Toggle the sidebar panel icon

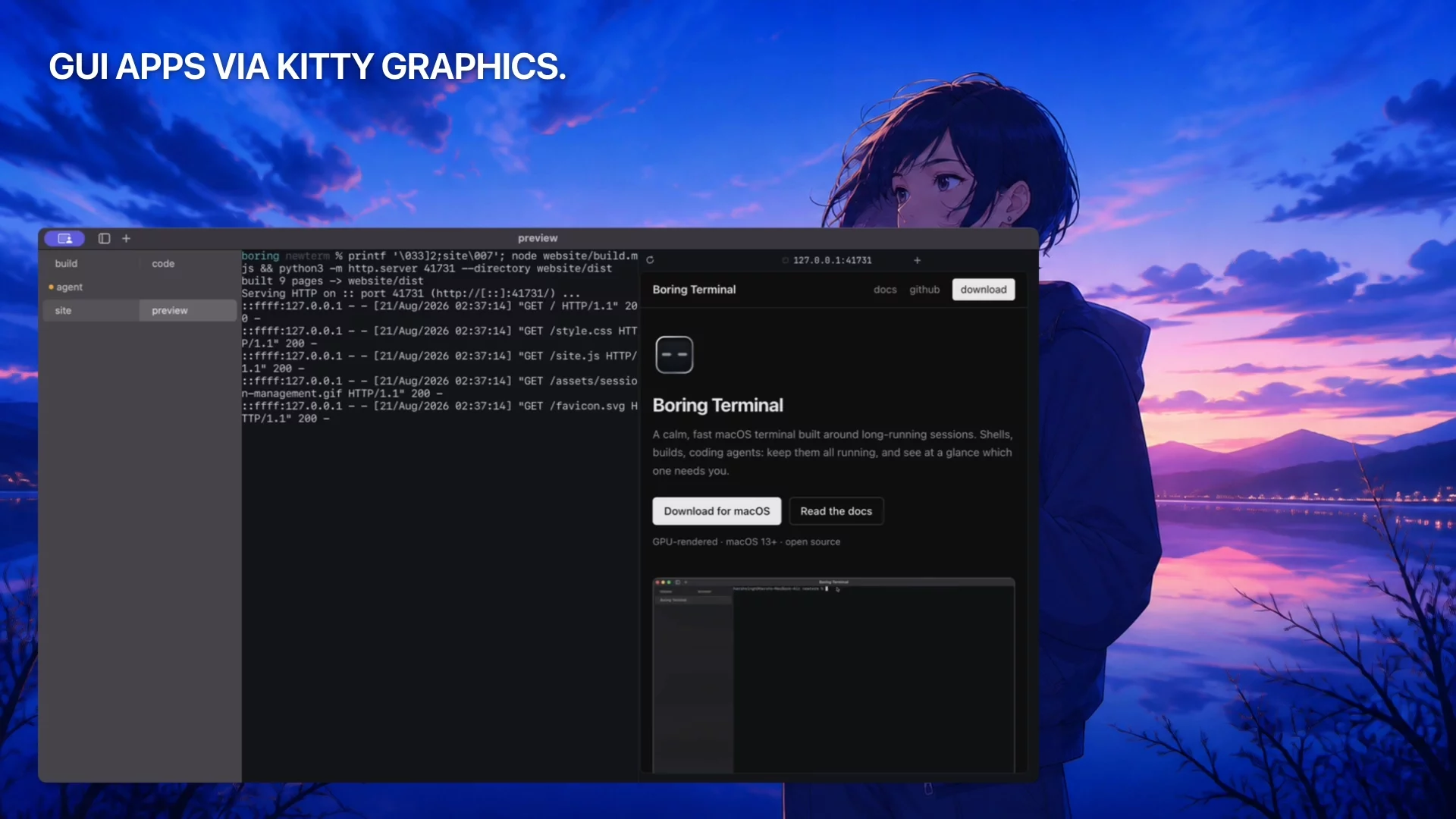(x=105, y=238)
